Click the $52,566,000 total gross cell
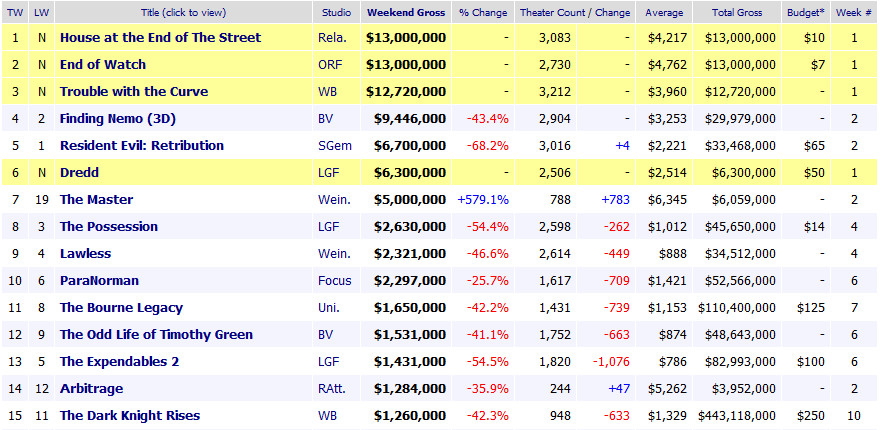 tap(740, 280)
